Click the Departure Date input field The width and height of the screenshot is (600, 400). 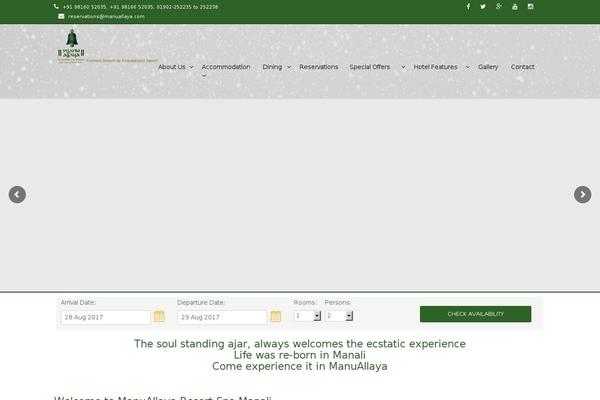click(x=222, y=317)
